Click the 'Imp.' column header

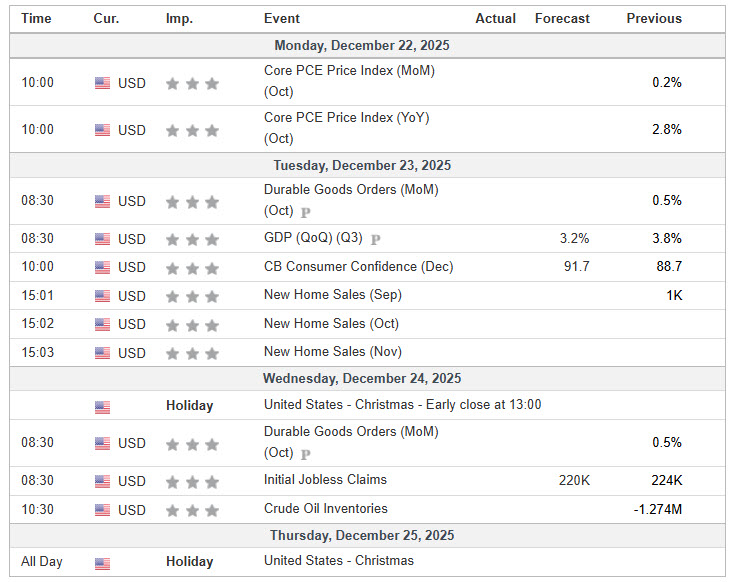(x=180, y=18)
